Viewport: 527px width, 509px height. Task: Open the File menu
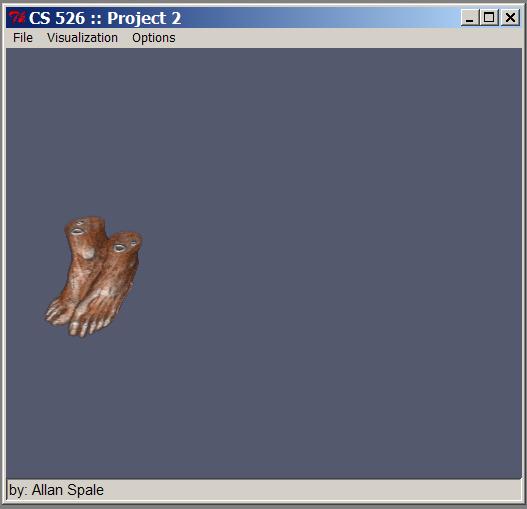pos(23,38)
